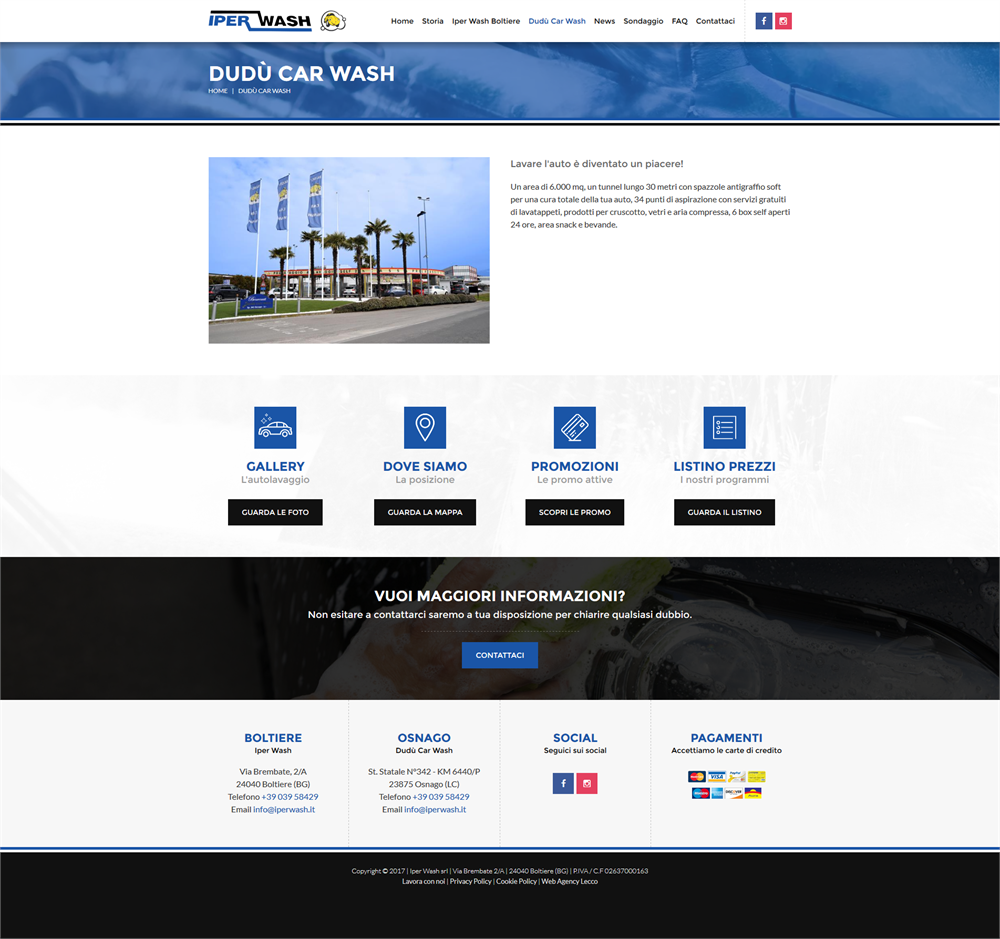Click the OSNAGO footer heading
This screenshot has width=1000, height=939.
pyautogui.click(x=424, y=738)
